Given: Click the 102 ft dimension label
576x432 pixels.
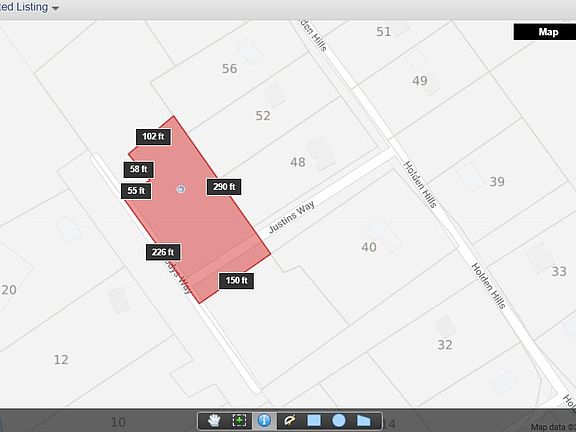Looking at the screenshot, I should coord(153,137).
